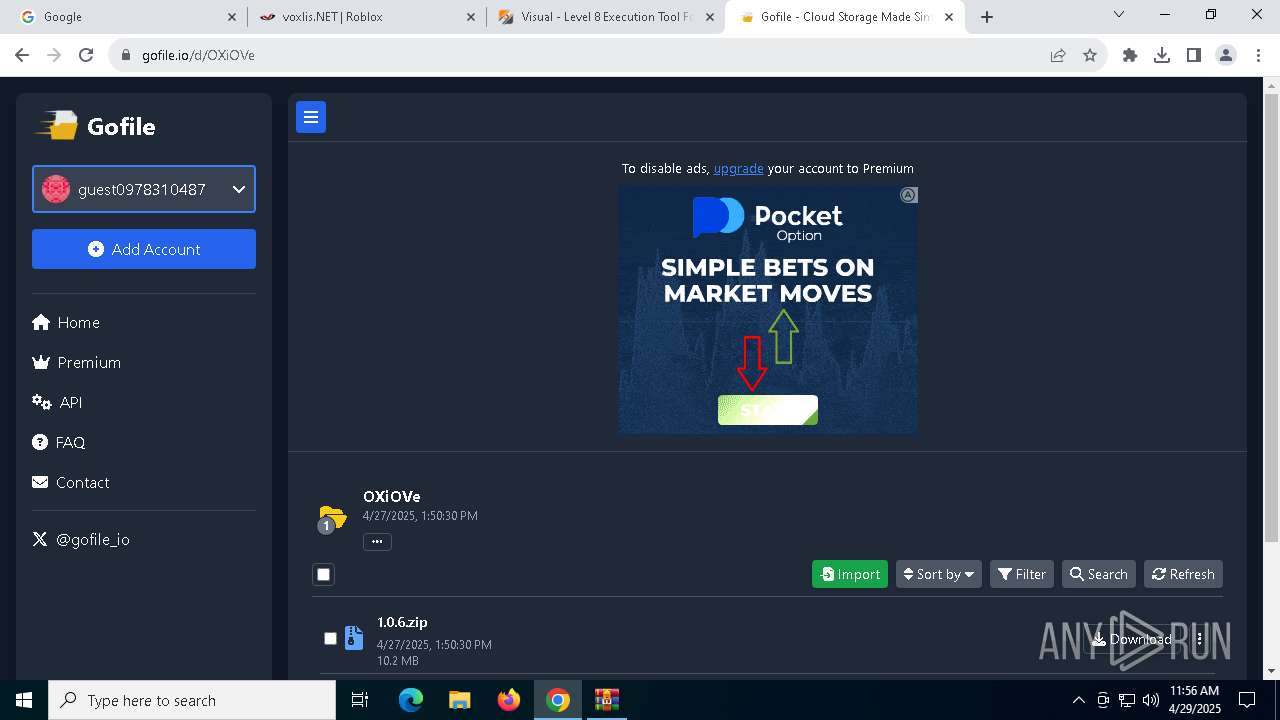Launch Firefox from taskbar
This screenshot has width=1280, height=720.
click(508, 700)
